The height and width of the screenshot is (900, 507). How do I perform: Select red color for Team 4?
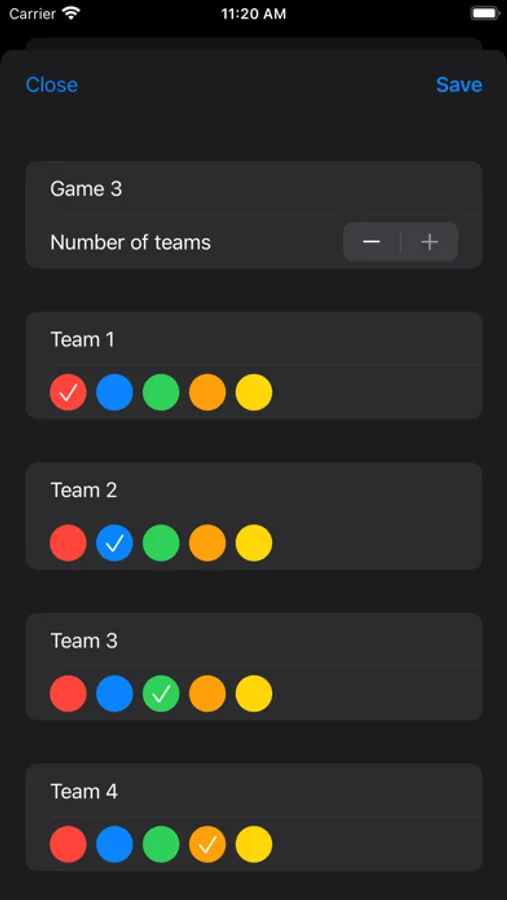coord(68,844)
